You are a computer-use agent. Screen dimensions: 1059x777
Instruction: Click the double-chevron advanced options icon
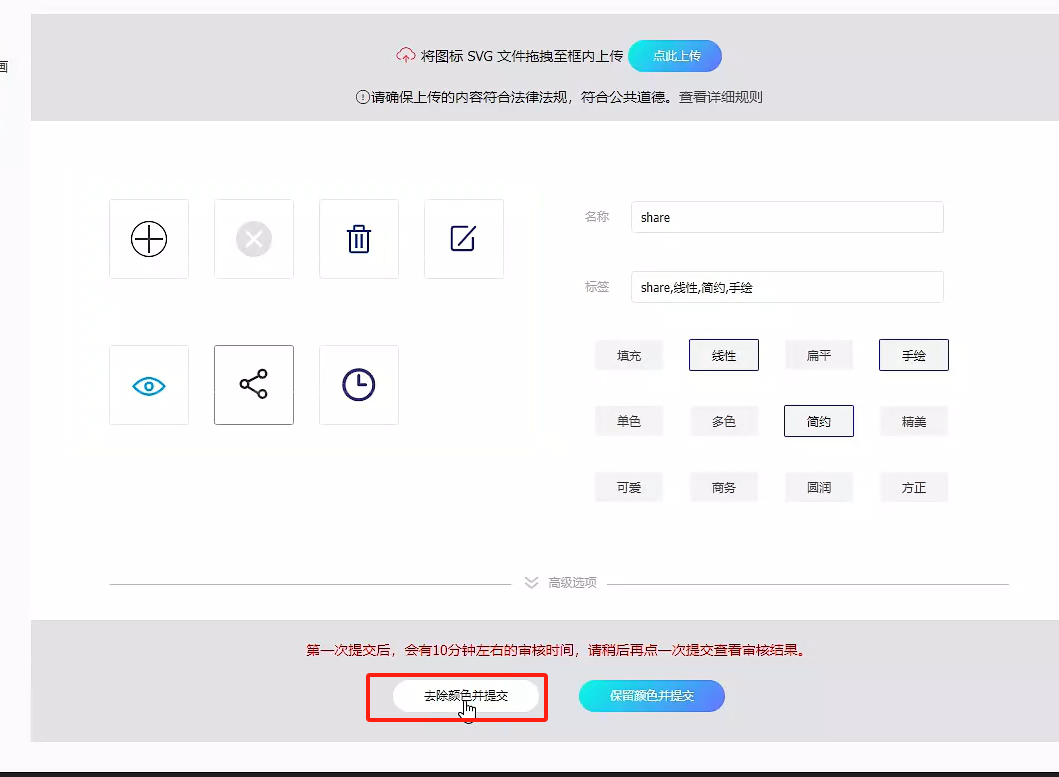point(532,582)
